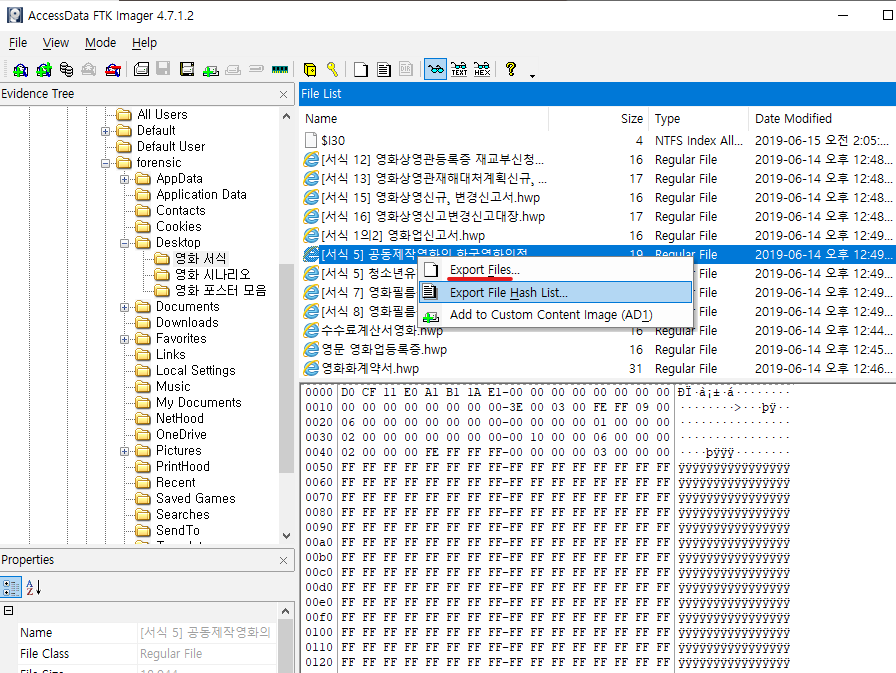This screenshot has height=673, width=896.
Task: Select the $I30 file row
Action: [598, 141]
